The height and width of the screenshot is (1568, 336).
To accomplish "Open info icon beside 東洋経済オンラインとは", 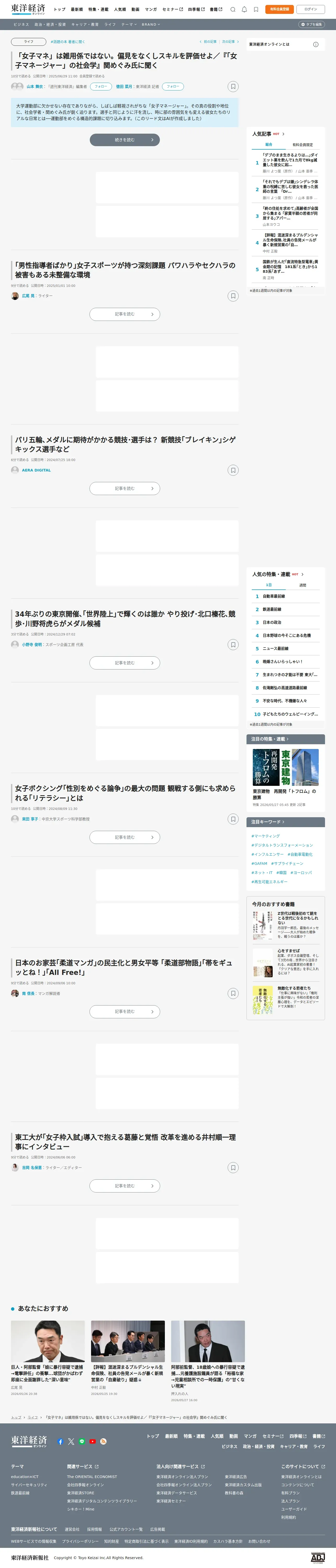I will pyautogui.click(x=315, y=44).
